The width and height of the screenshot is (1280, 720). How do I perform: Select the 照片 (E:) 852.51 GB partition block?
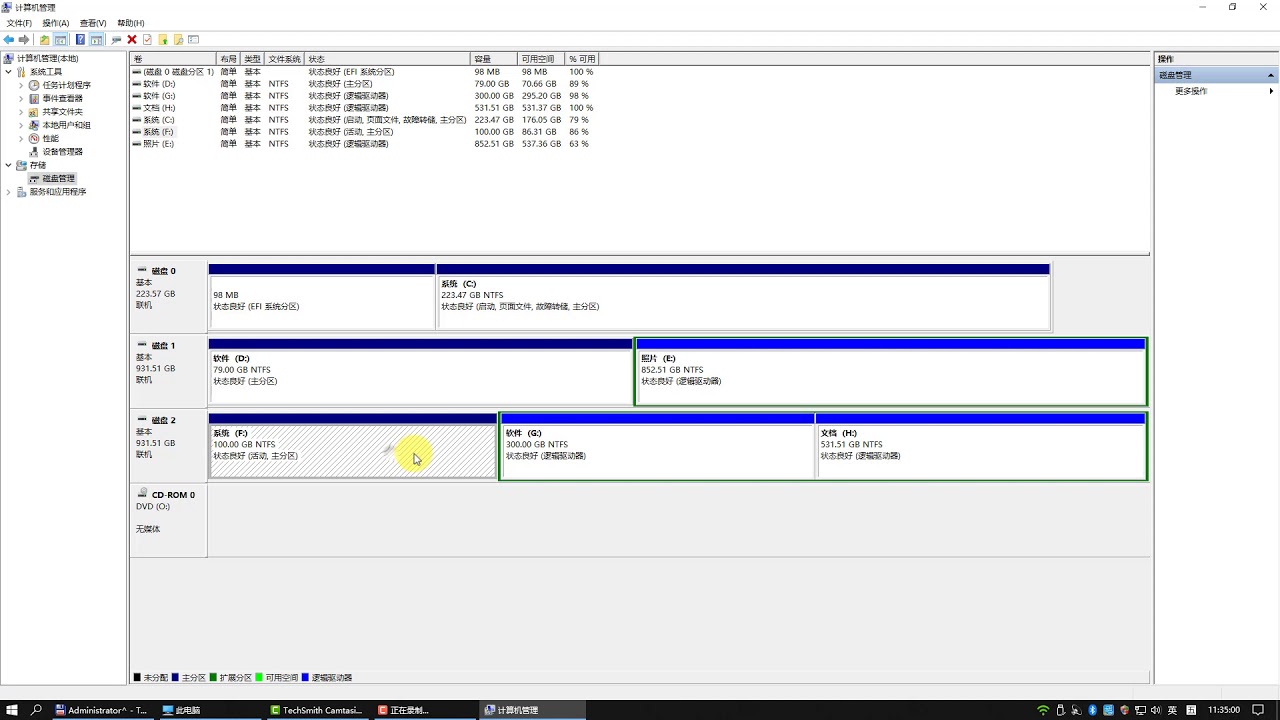click(891, 371)
